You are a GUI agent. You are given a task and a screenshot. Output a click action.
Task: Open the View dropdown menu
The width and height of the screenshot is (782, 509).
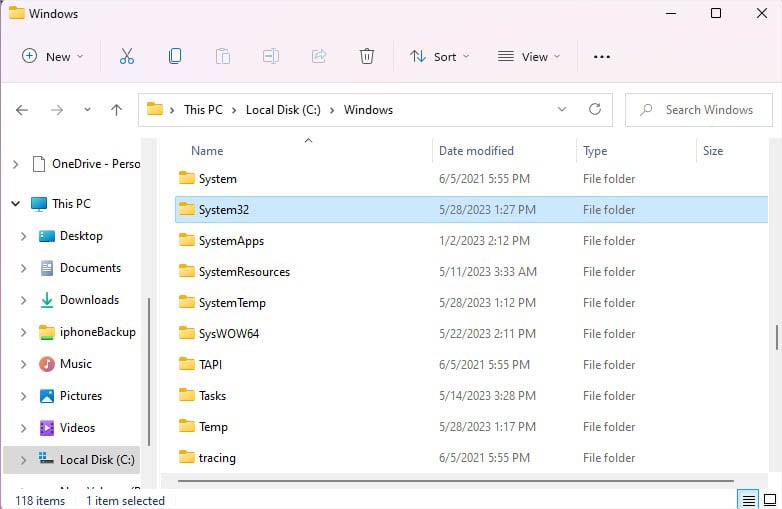point(529,56)
